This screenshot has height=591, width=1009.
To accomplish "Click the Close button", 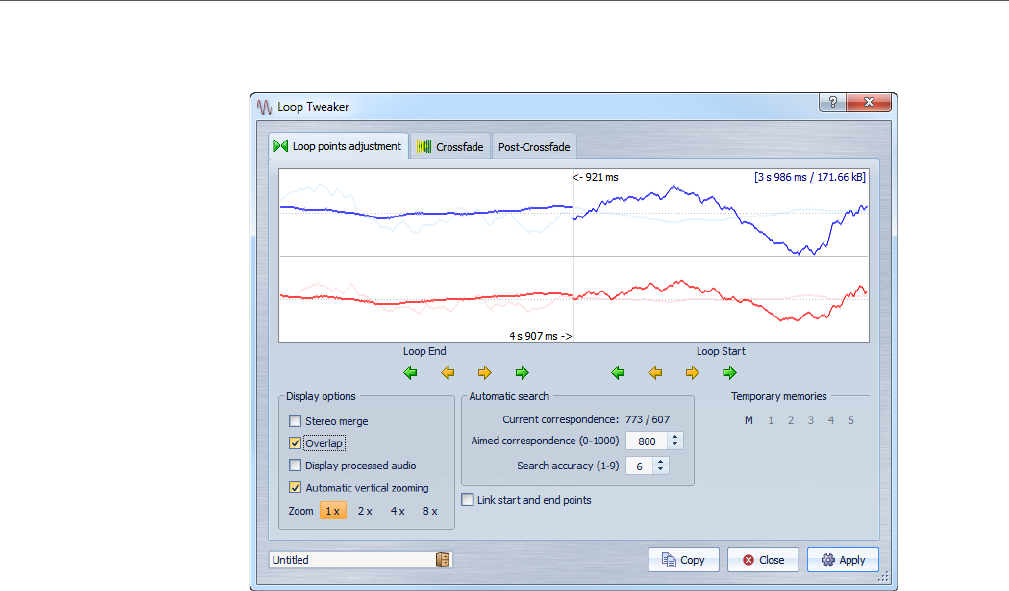I will click(763, 559).
